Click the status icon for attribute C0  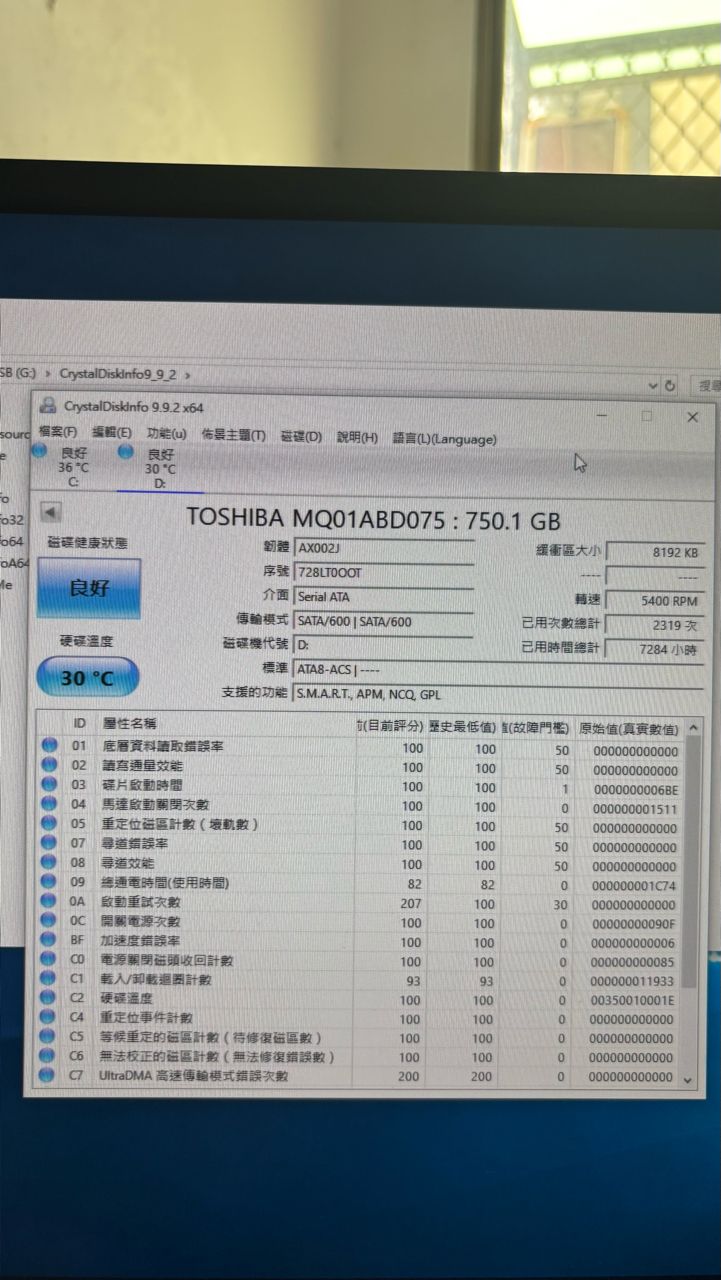pos(49,960)
